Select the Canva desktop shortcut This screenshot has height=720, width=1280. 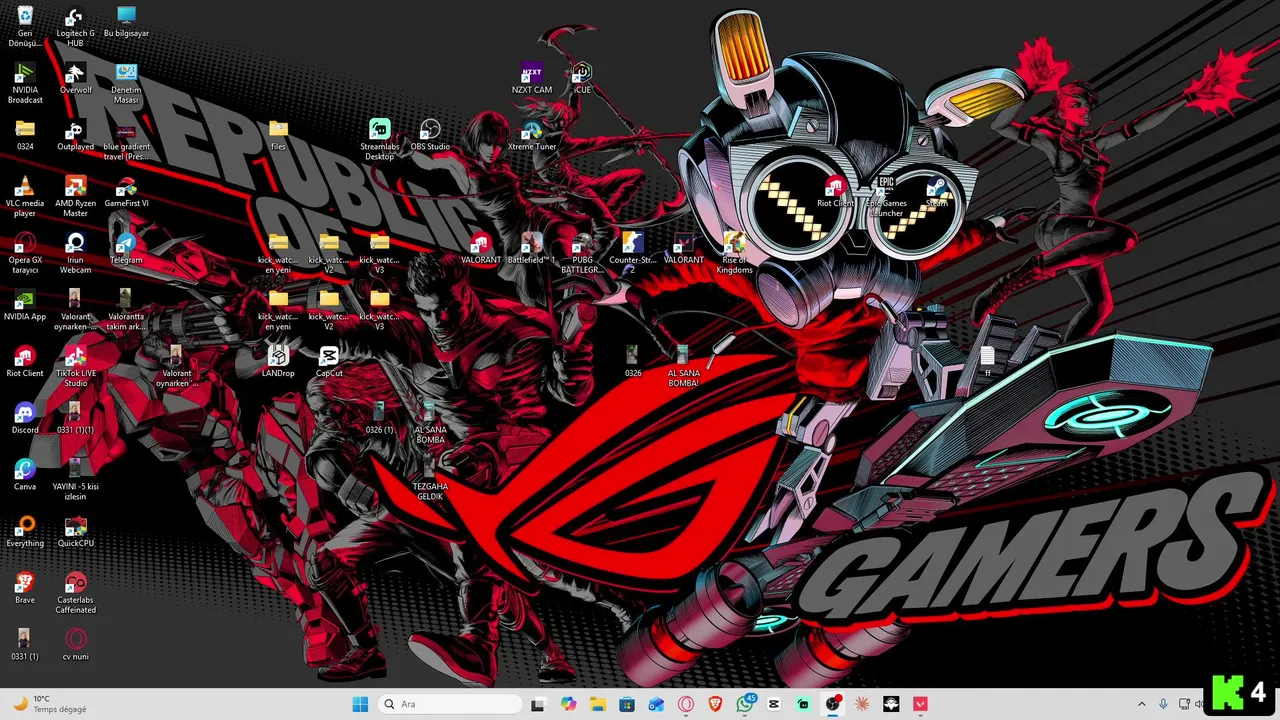coord(25,475)
